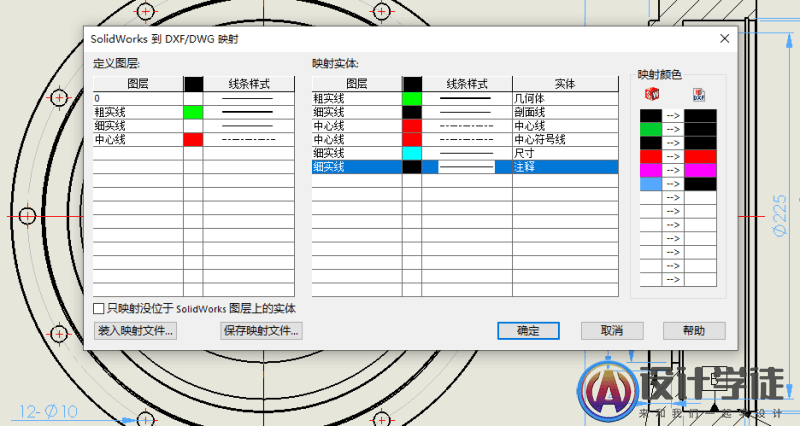Click the 中心线 layer cell in the 中心符号线 row
The image size is (800, 426).
[357, 139]
